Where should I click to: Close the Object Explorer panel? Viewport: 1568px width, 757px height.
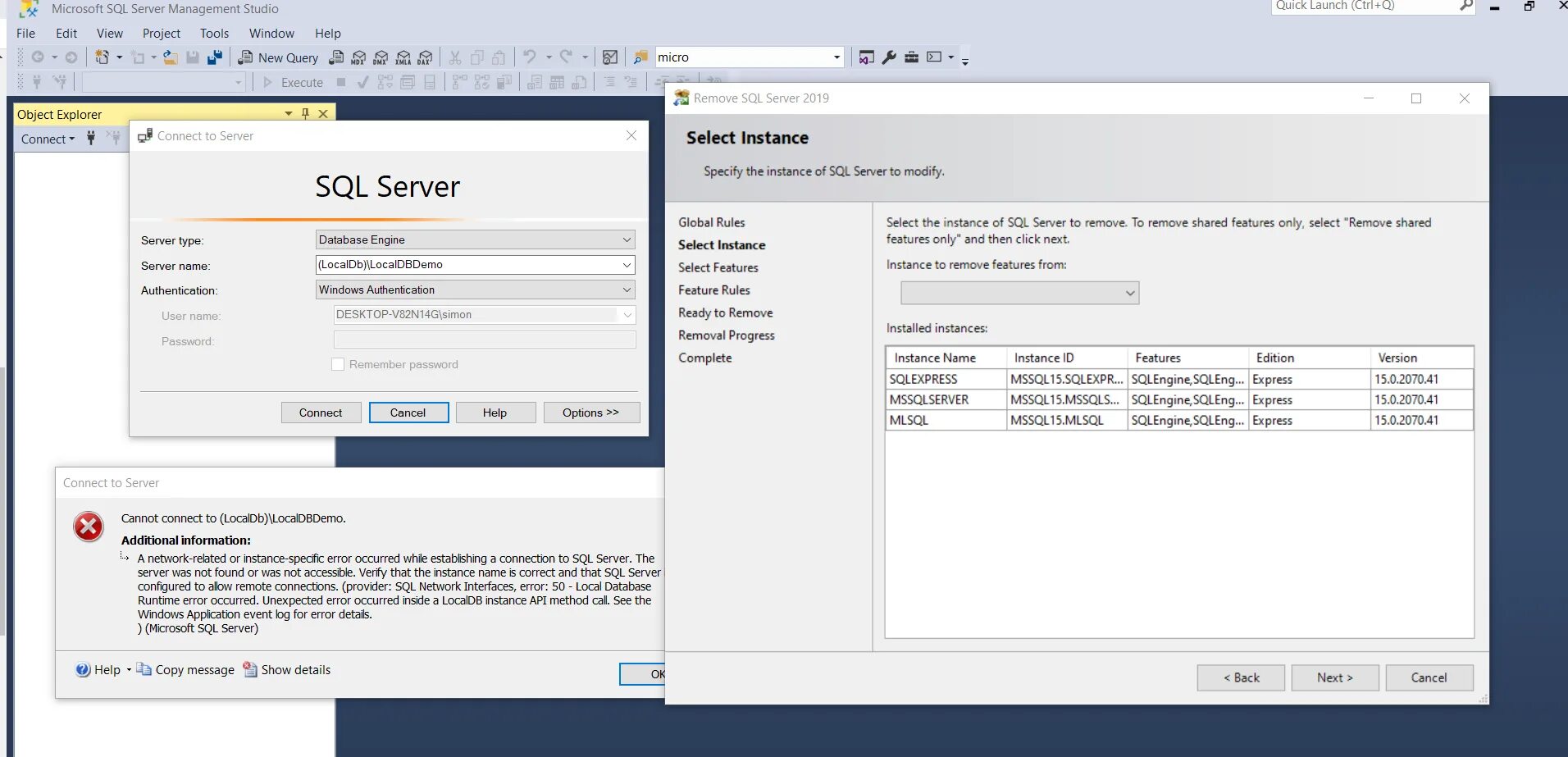click(323, 114)
